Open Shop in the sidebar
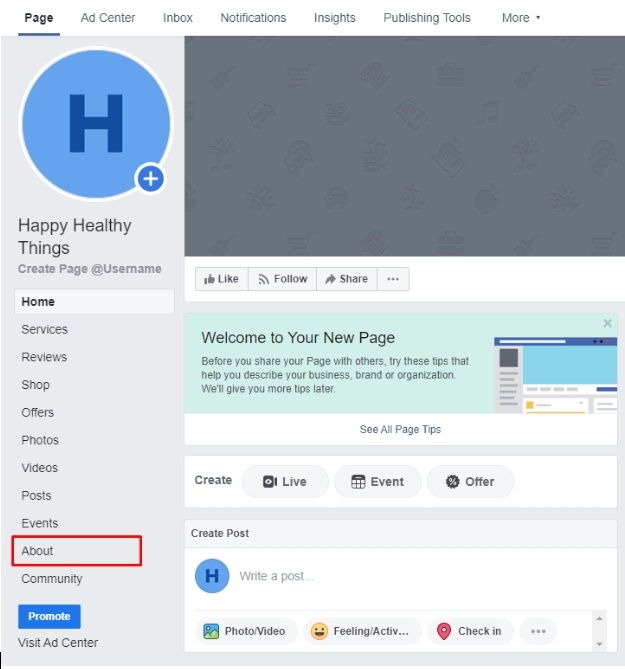Image resolution: width=625 pixels, height=669 pixels. point(35,385)
